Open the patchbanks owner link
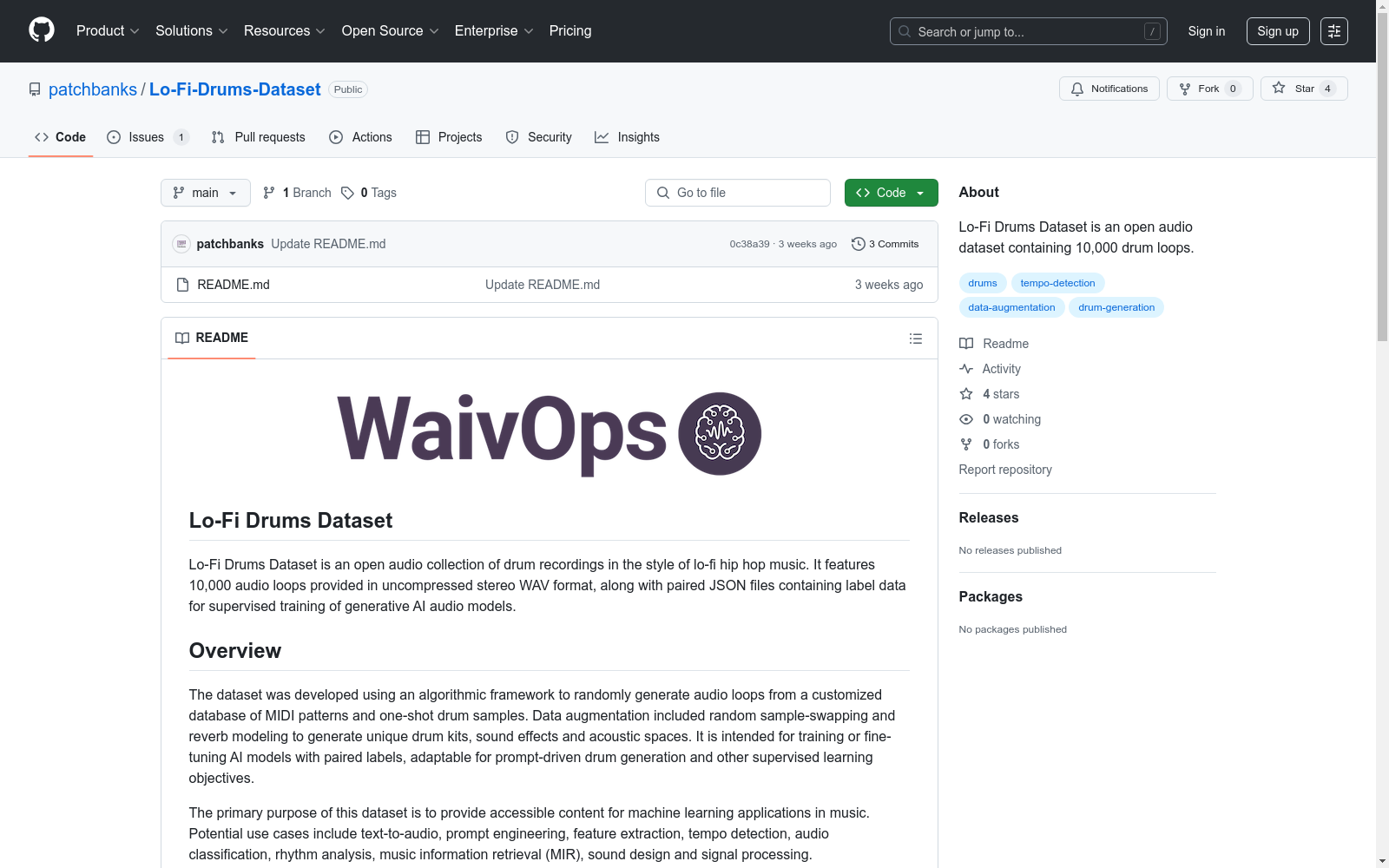This screenshot has height=868, width=1389. click(x=93, y=89)
